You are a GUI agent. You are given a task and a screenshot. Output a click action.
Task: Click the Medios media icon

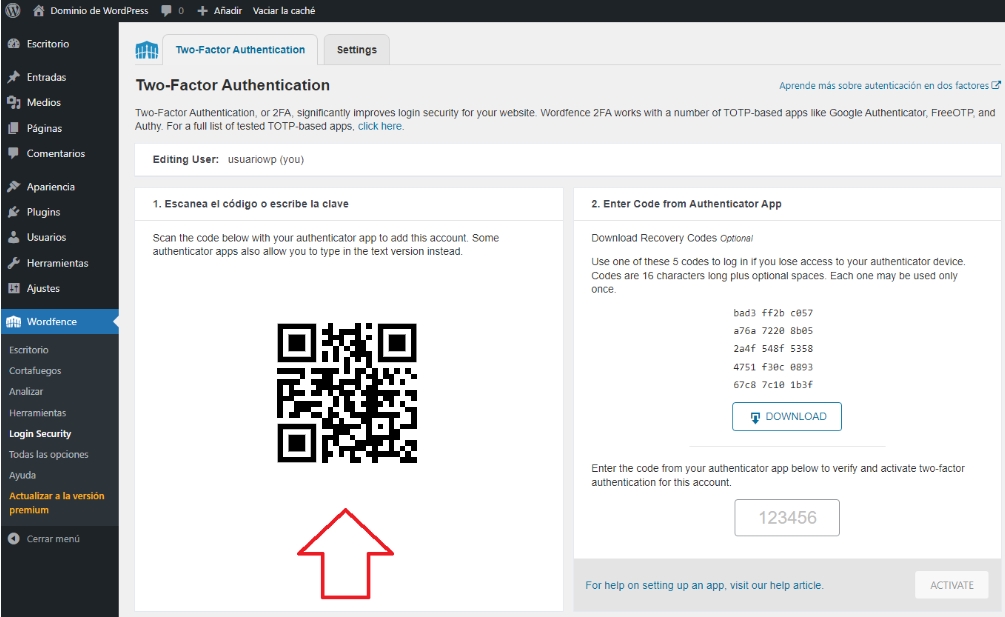point(13,103)
